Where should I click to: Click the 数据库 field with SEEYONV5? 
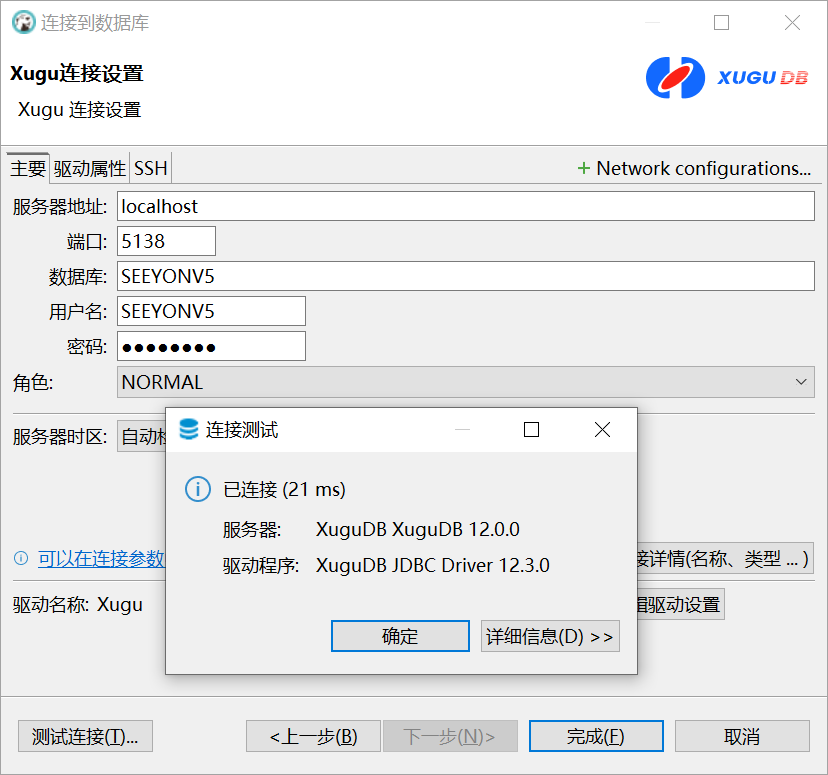click(466, 276)
